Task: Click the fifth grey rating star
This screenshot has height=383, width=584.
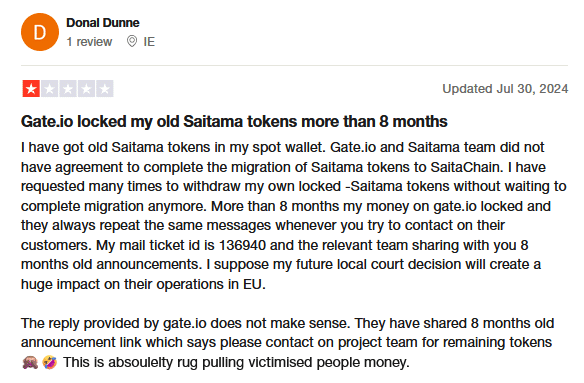Action: pyautogui.click(x=105, y=89)
